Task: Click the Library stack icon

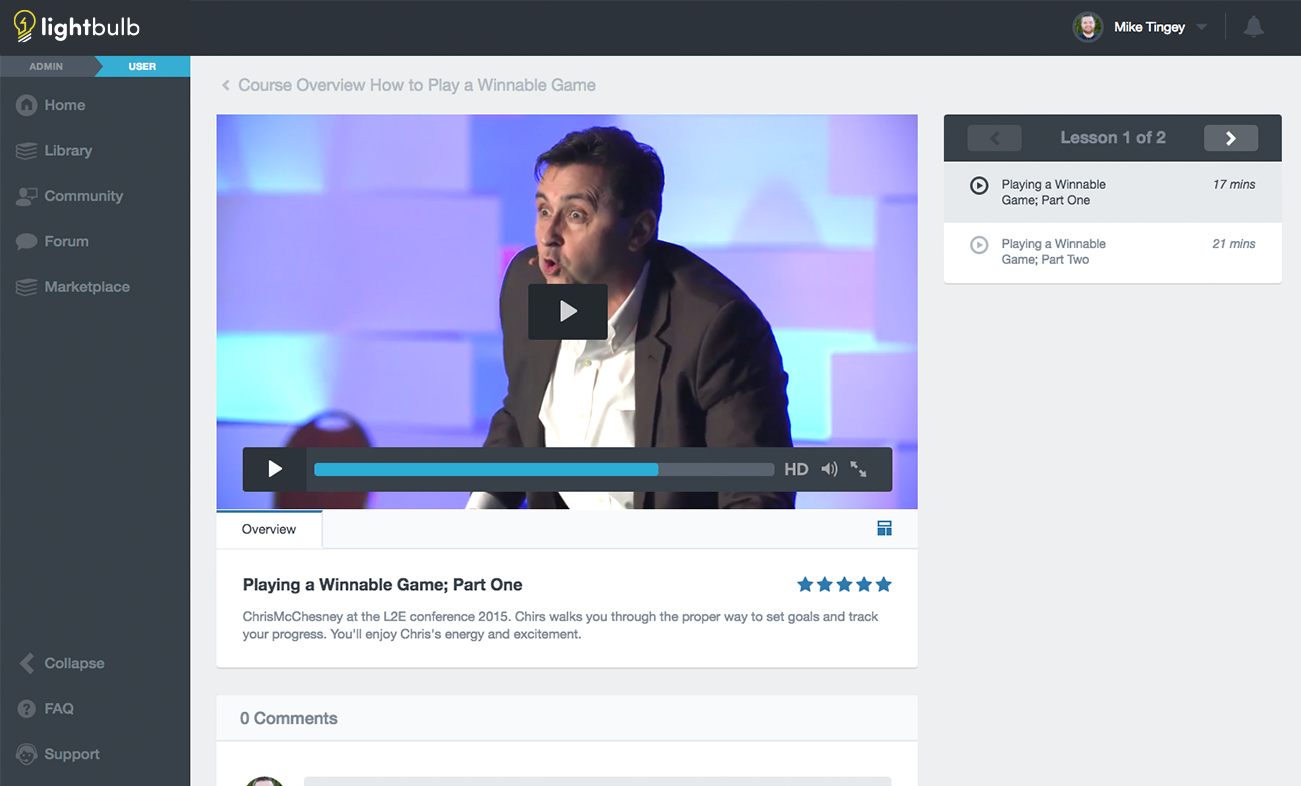Action: (27, 150)
